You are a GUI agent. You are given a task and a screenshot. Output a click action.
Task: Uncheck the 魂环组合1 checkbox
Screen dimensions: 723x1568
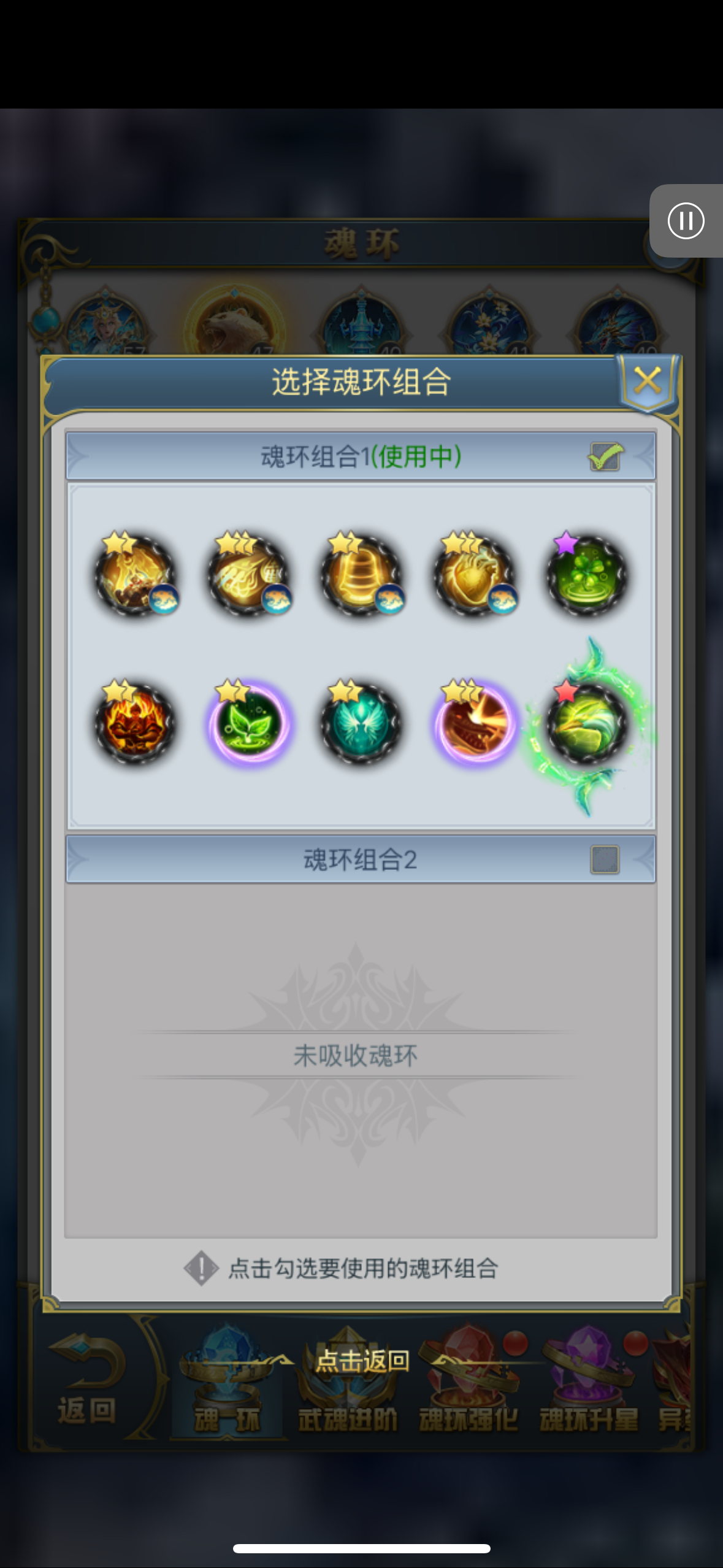(x=605, y=456)
